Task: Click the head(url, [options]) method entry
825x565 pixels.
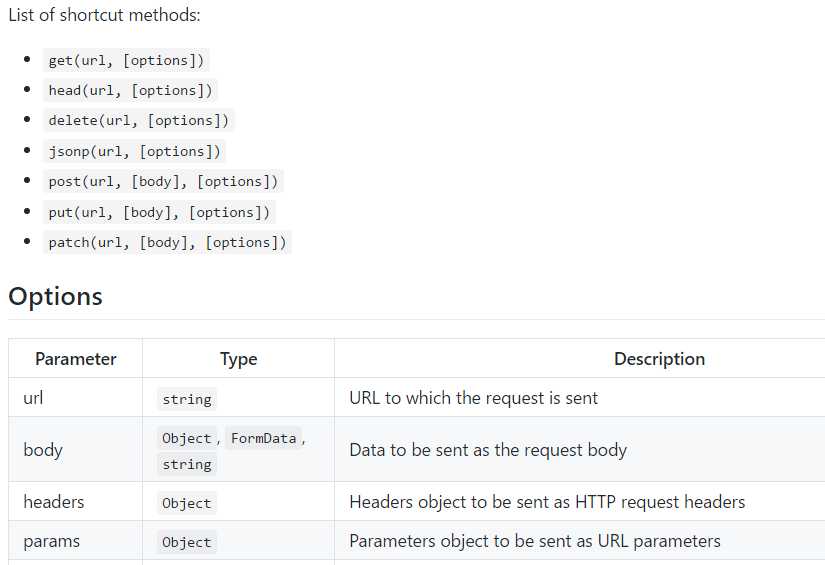Action: pyautogui.click(x=130, y=90)
